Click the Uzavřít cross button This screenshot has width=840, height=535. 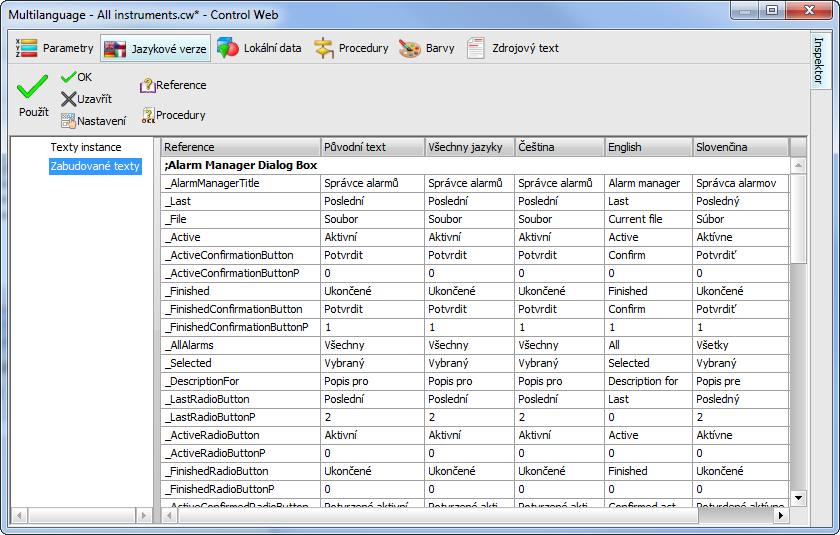tap(86, 99)
